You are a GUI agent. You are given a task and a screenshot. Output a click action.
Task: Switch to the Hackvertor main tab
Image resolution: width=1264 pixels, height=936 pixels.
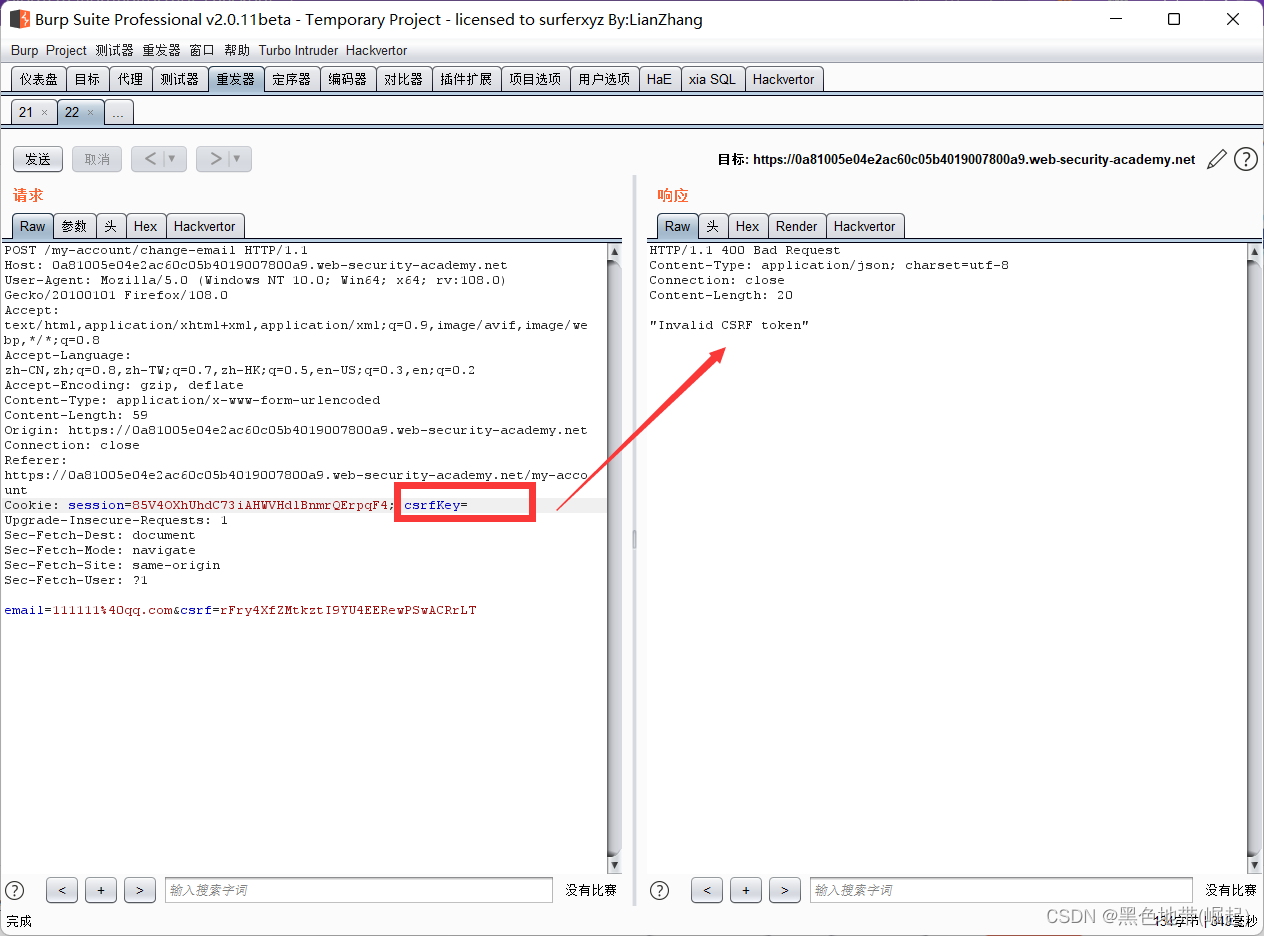(x=784, y=79)
